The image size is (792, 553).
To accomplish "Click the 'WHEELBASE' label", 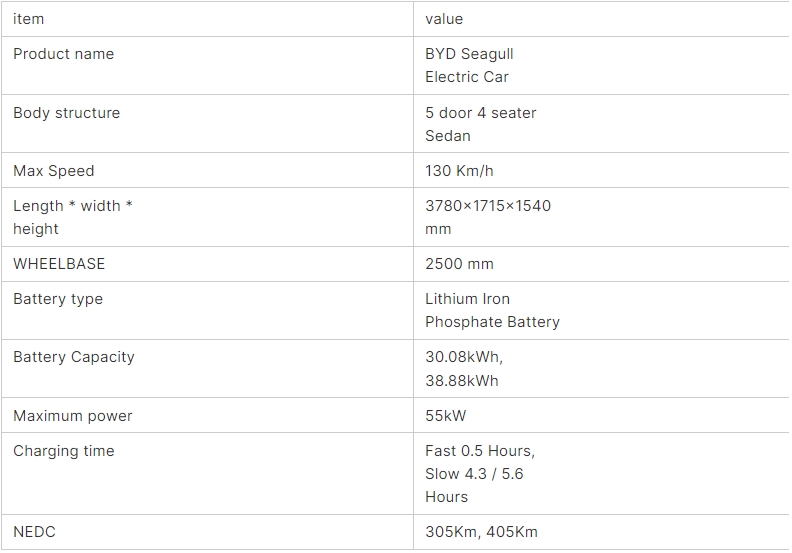I will click(x=59, y=264).
